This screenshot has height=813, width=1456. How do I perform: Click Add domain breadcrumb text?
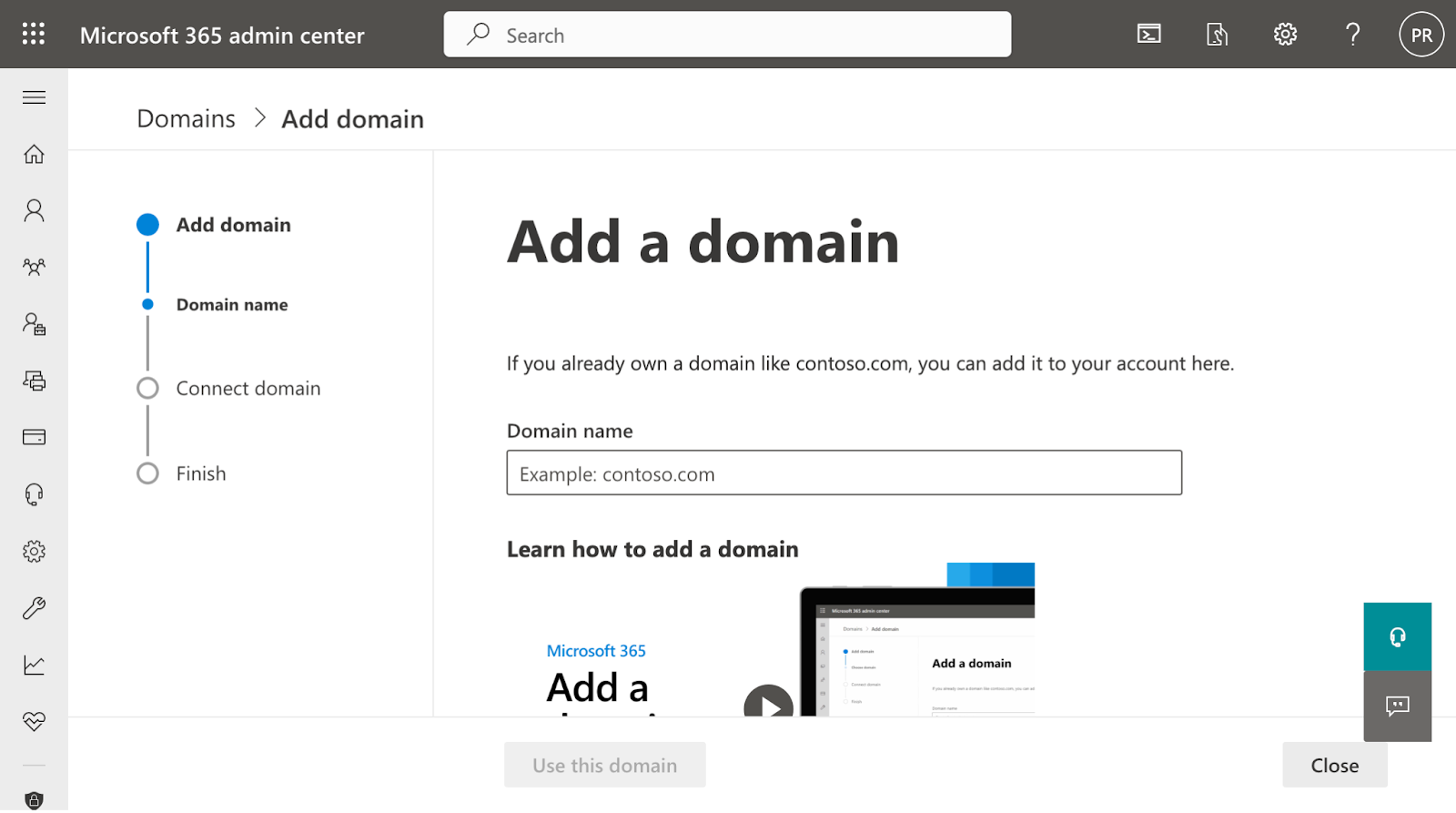coord(352,119)
